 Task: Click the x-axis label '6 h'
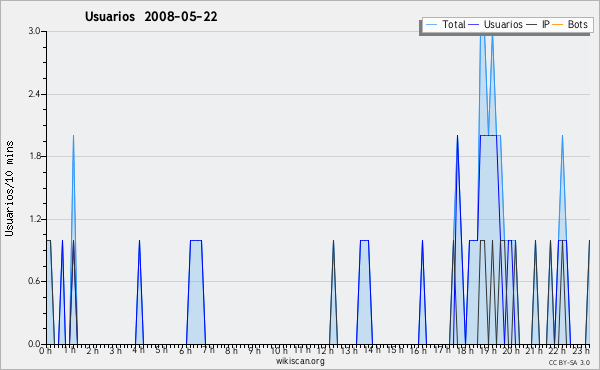click(x=185, y=350)
